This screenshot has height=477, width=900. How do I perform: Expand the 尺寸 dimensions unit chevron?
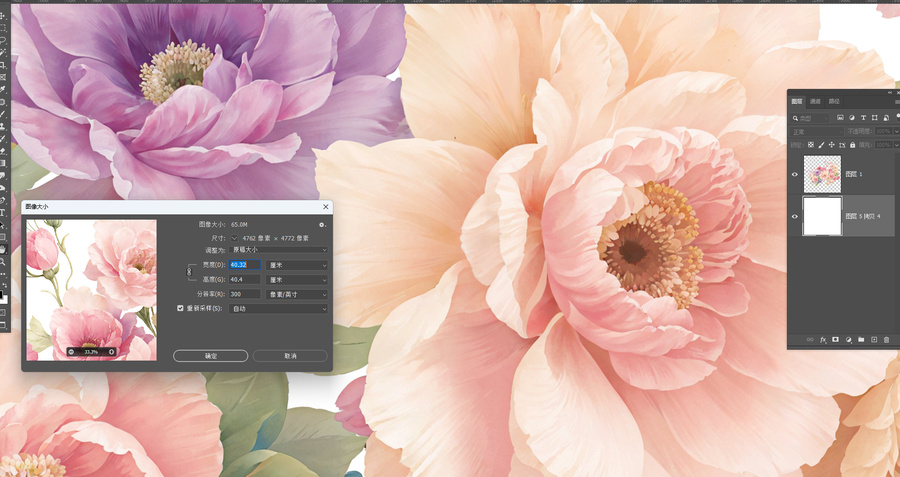234,238
